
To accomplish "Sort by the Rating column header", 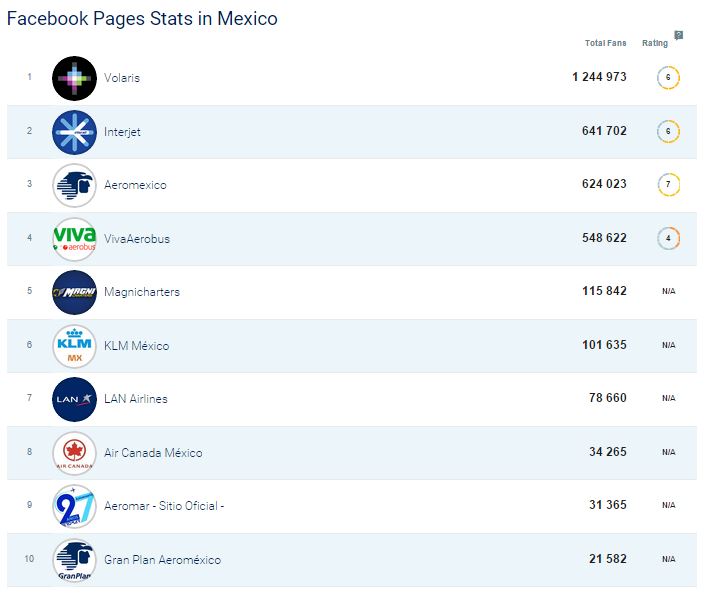I will (x=655, y=44).
